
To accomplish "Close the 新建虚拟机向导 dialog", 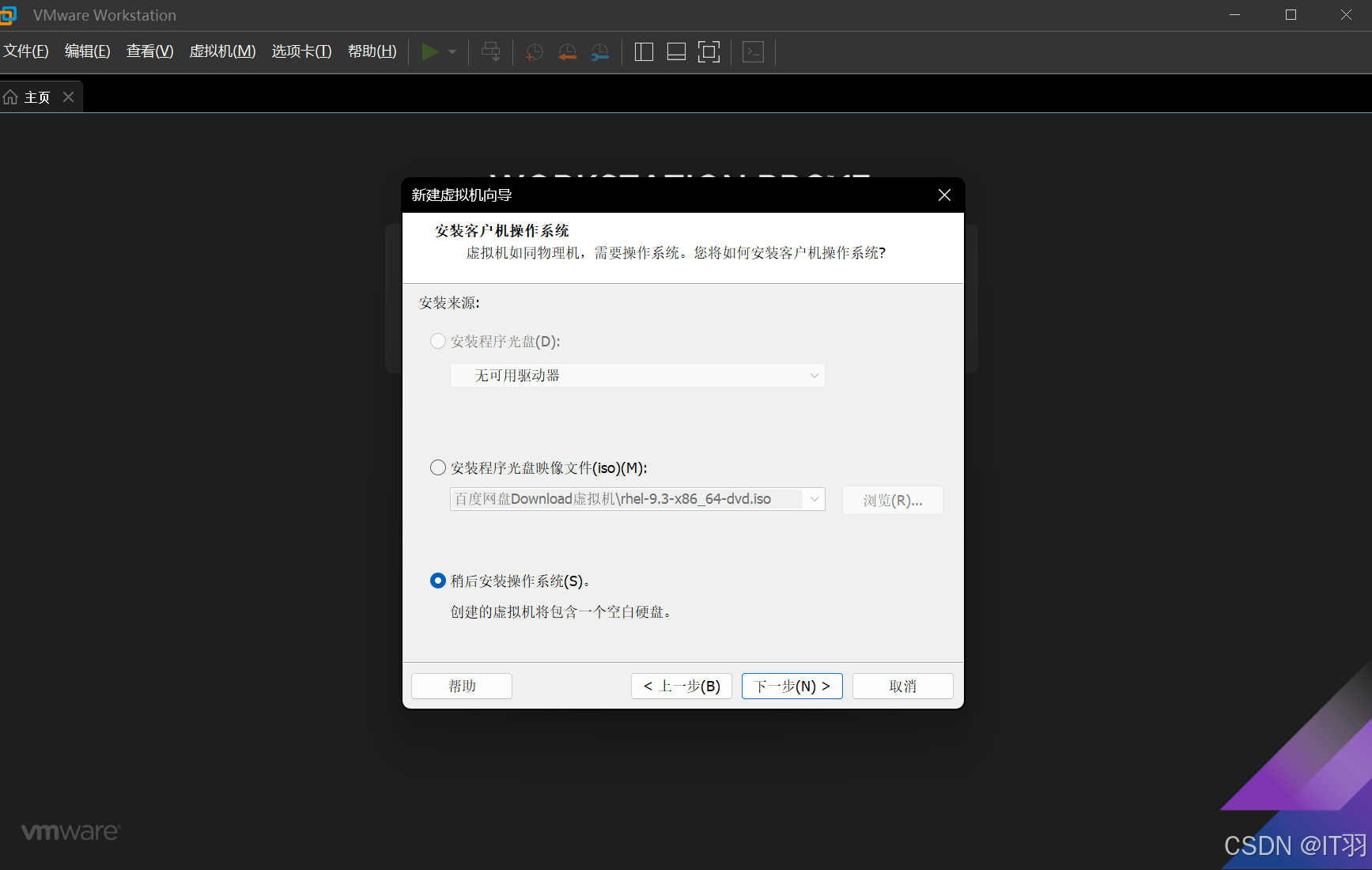I will tap(944, 195).
